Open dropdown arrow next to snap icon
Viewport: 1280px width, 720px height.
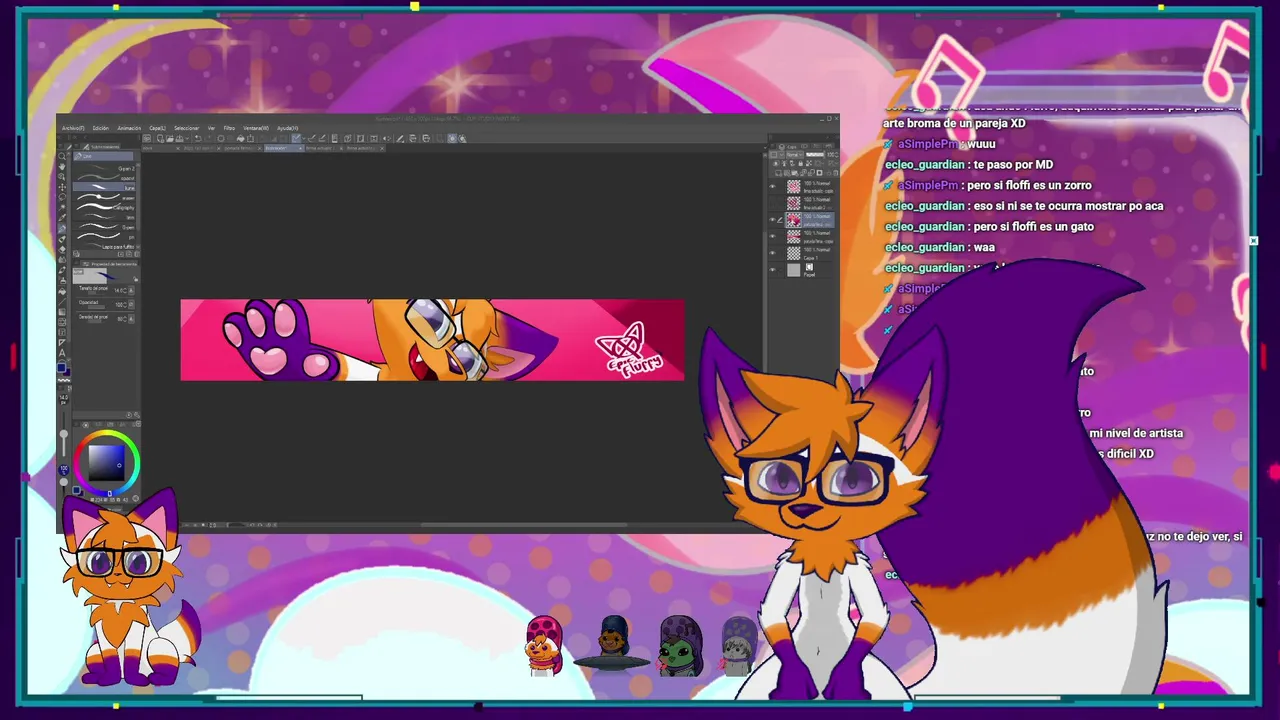(x=304, y=138)
